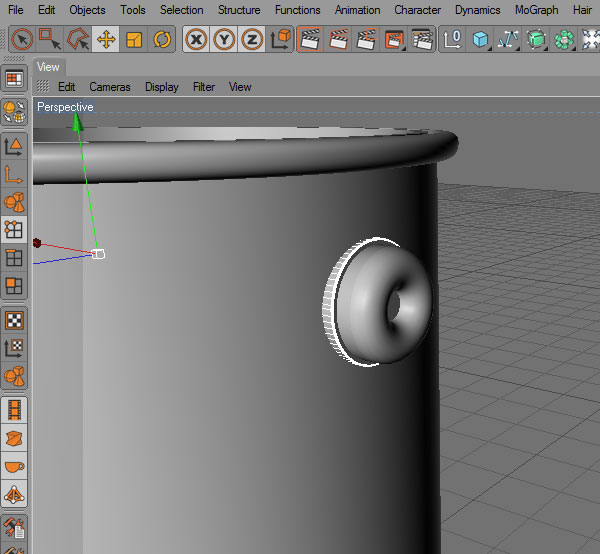Switch to Texture Axis mode icon
This screenshot has width=600, height=554.
[14, 348]
